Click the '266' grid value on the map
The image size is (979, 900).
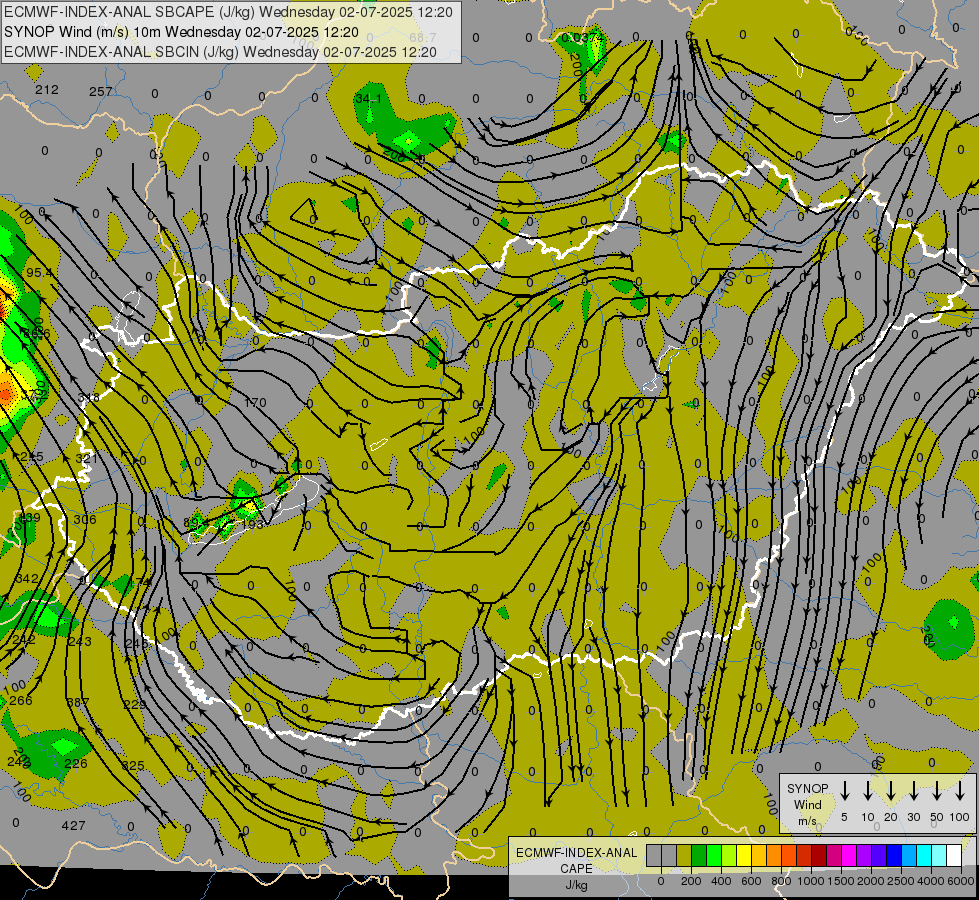pyautogui.click(x=21, y=701)
